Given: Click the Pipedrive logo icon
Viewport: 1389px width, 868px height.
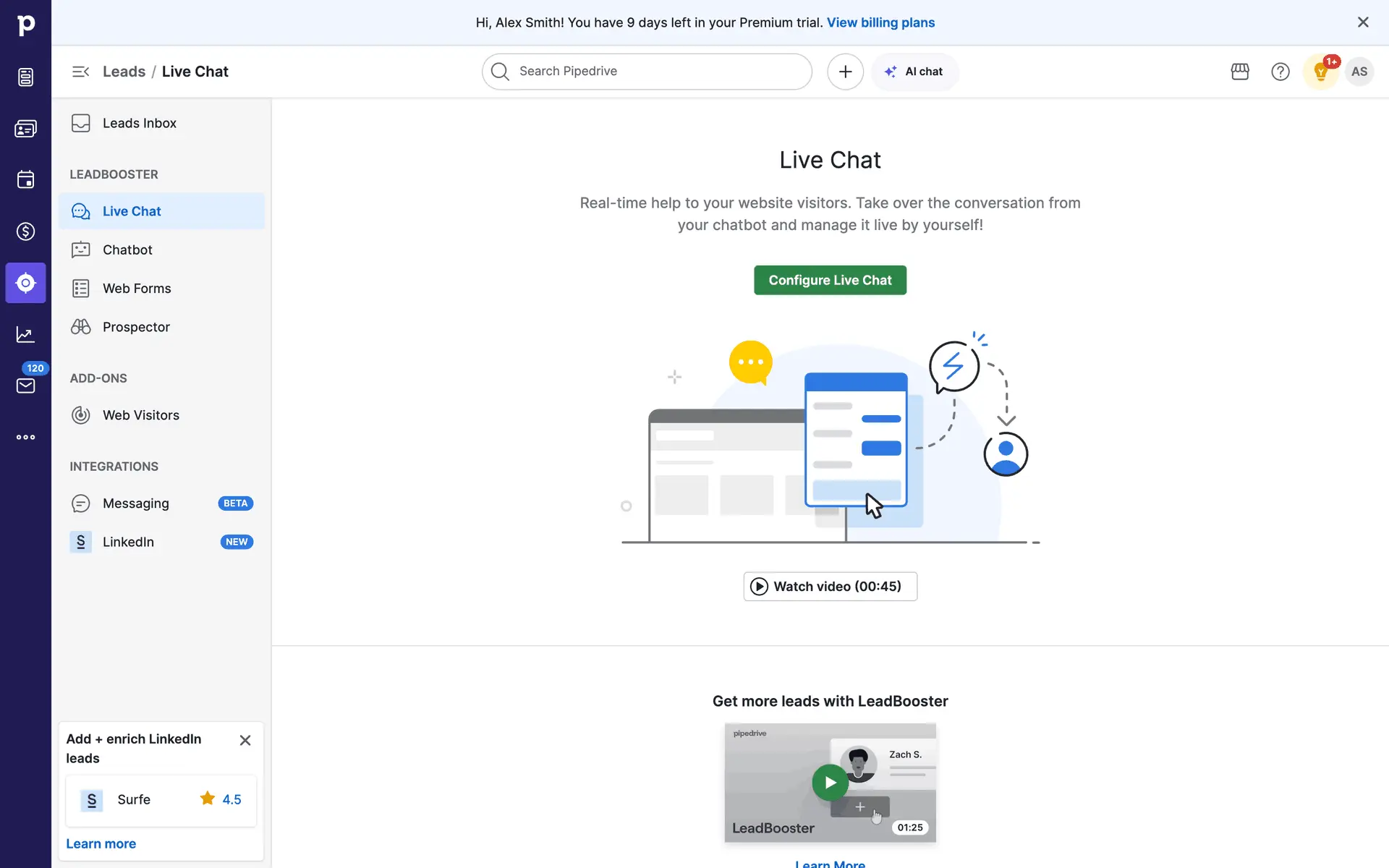Looking at the screenshot, I should [x=25, y=25].
